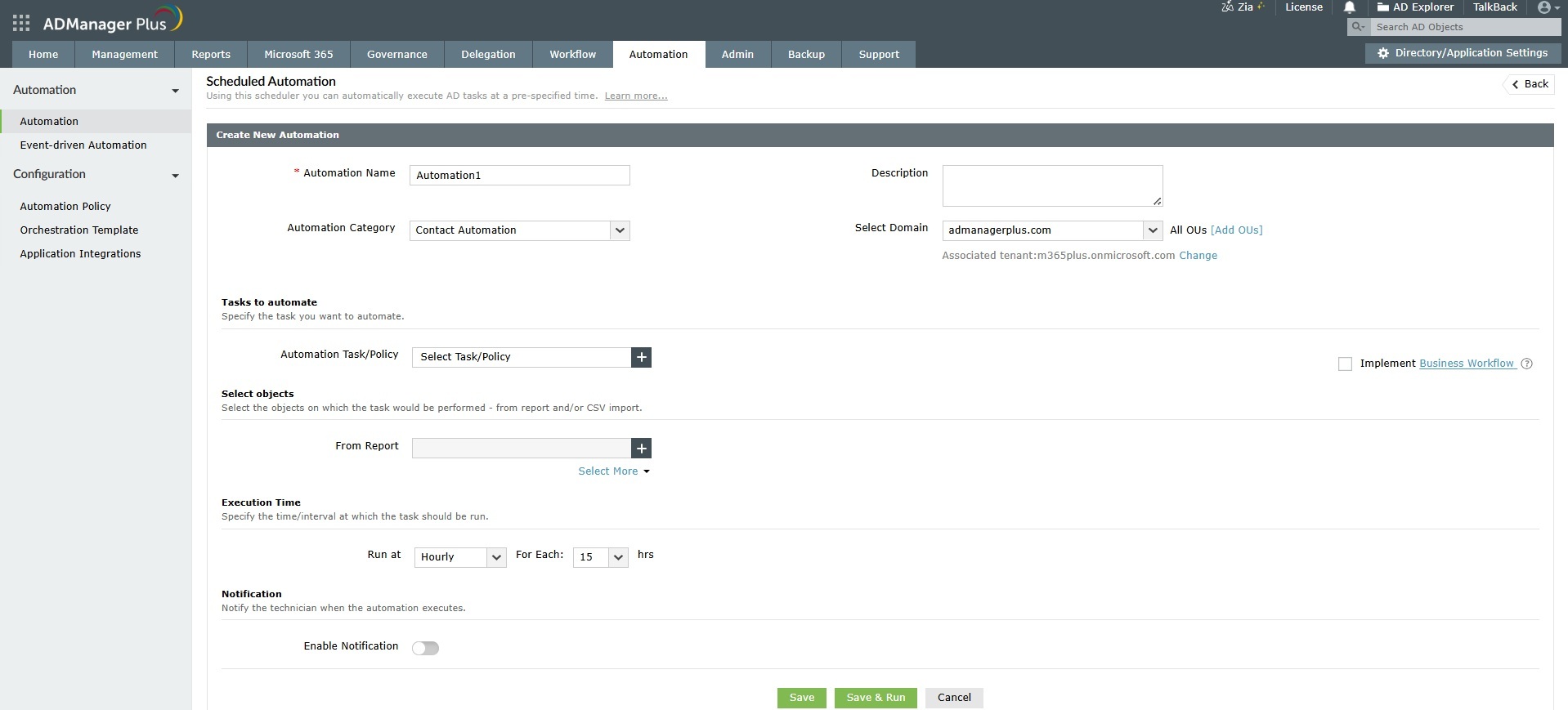Check Implement Business Workflow checkbox
This screenshot has height=710, width=1568.
click(x=1345, y=364)
